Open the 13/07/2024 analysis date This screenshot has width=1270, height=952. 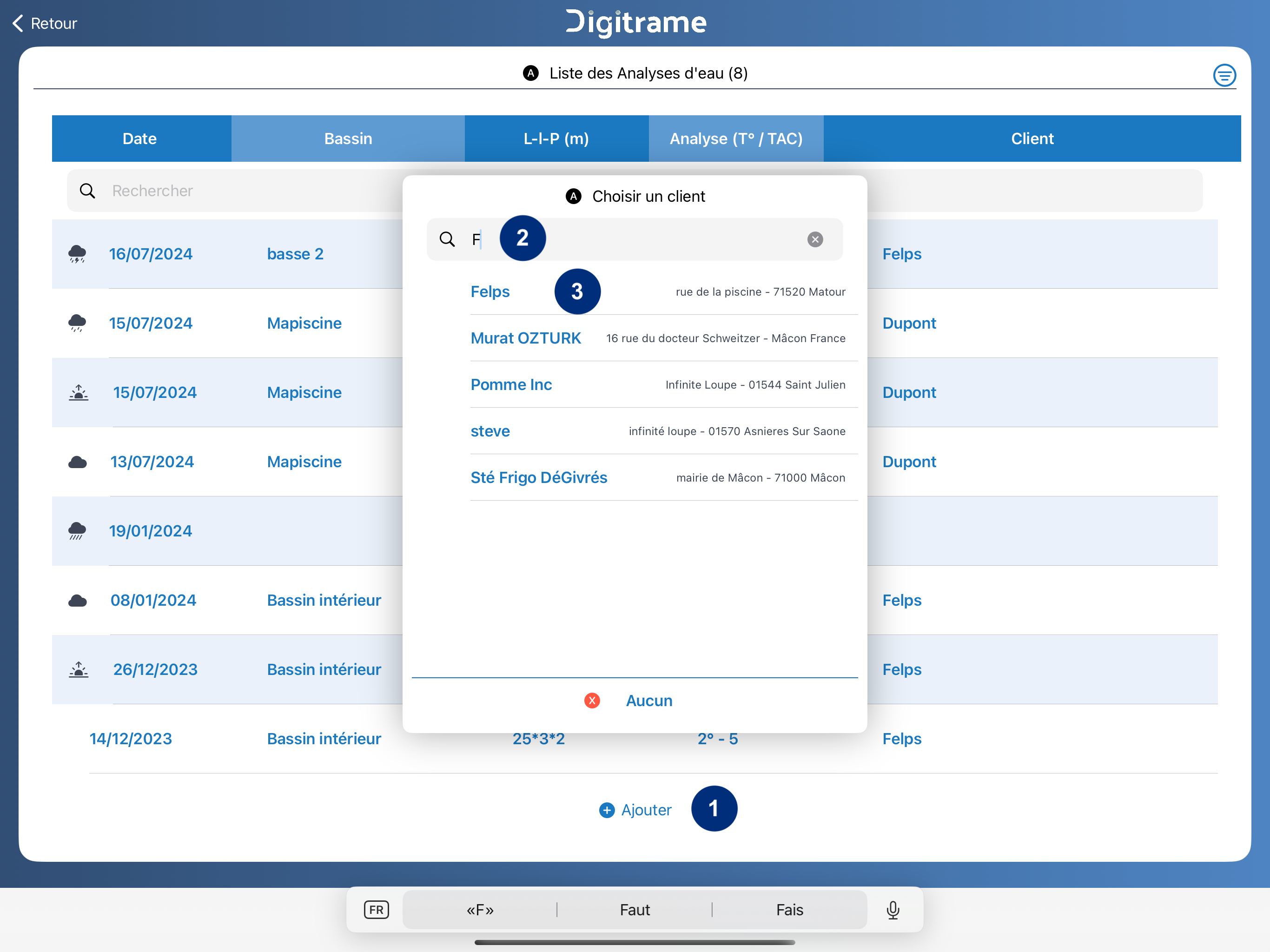tap(152, 462)
